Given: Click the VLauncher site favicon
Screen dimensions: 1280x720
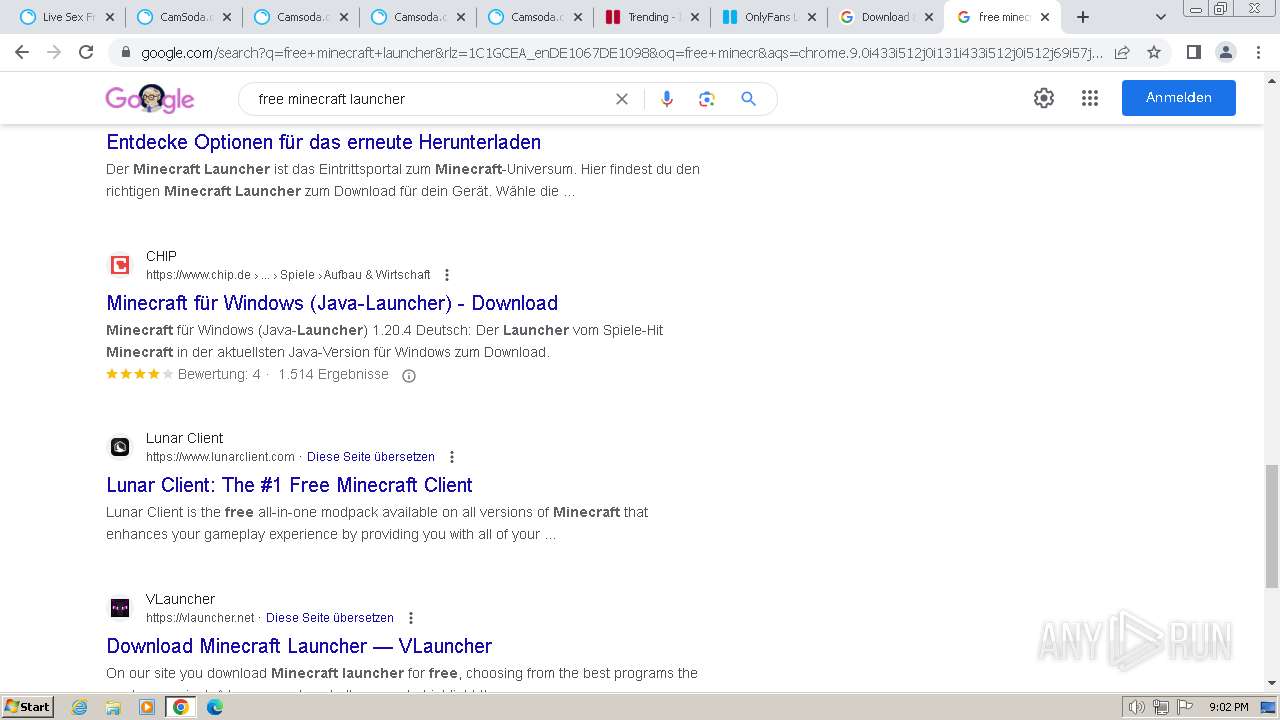Looking at the screenshot, I should [120, 608].
